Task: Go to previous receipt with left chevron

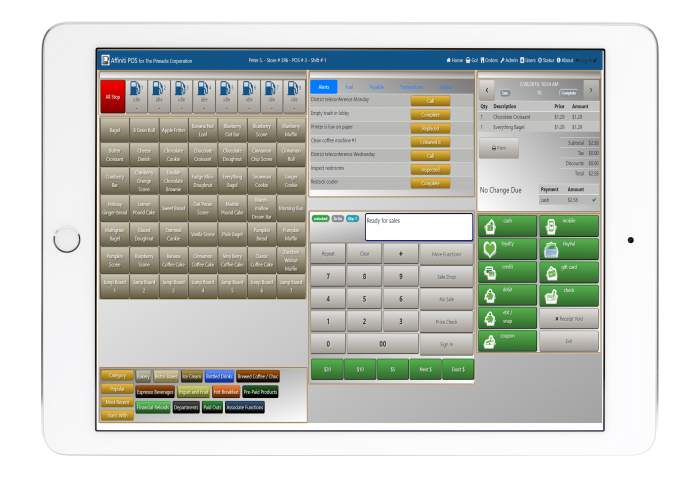Action: click(487, 88)
